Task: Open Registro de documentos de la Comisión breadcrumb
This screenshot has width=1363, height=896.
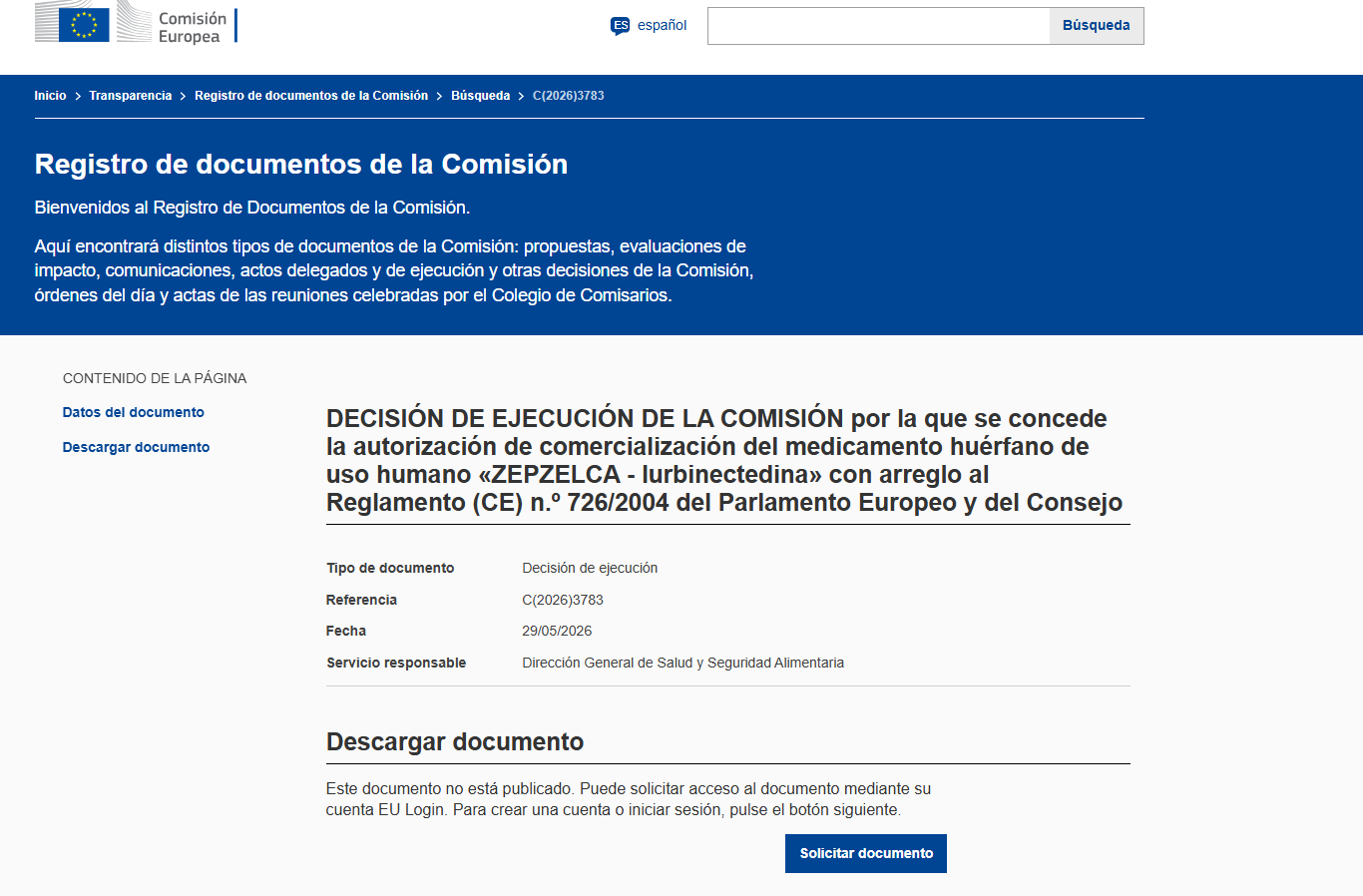Action: pos(311,96)
